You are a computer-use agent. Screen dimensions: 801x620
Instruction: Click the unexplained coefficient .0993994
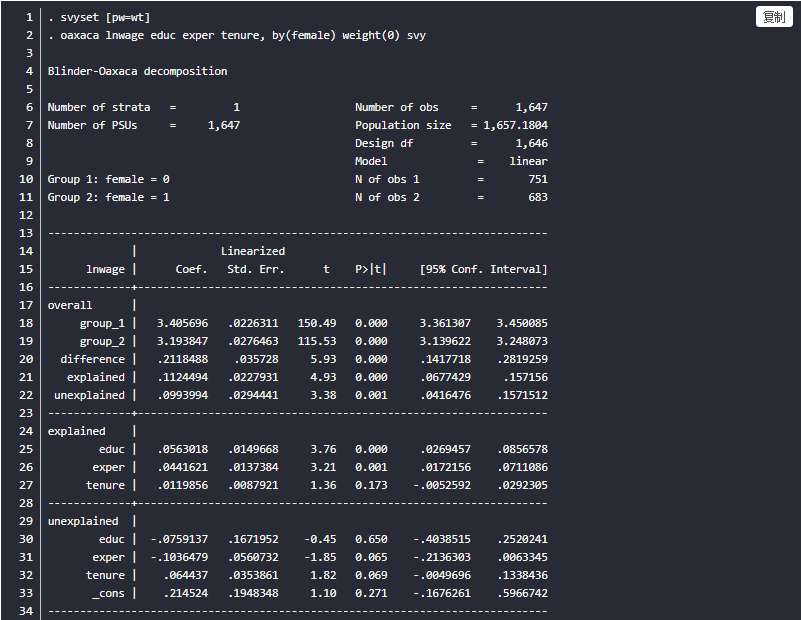pyautogui.click(x=182, y=395)
